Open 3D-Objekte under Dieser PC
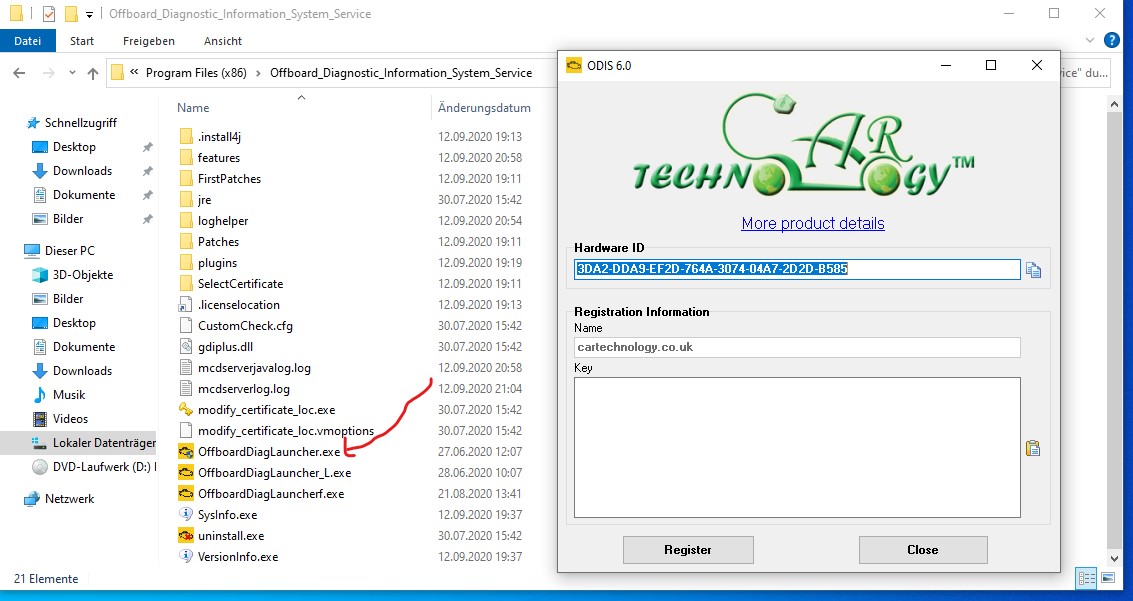1133x601 pixels. [x=82, y=274]
